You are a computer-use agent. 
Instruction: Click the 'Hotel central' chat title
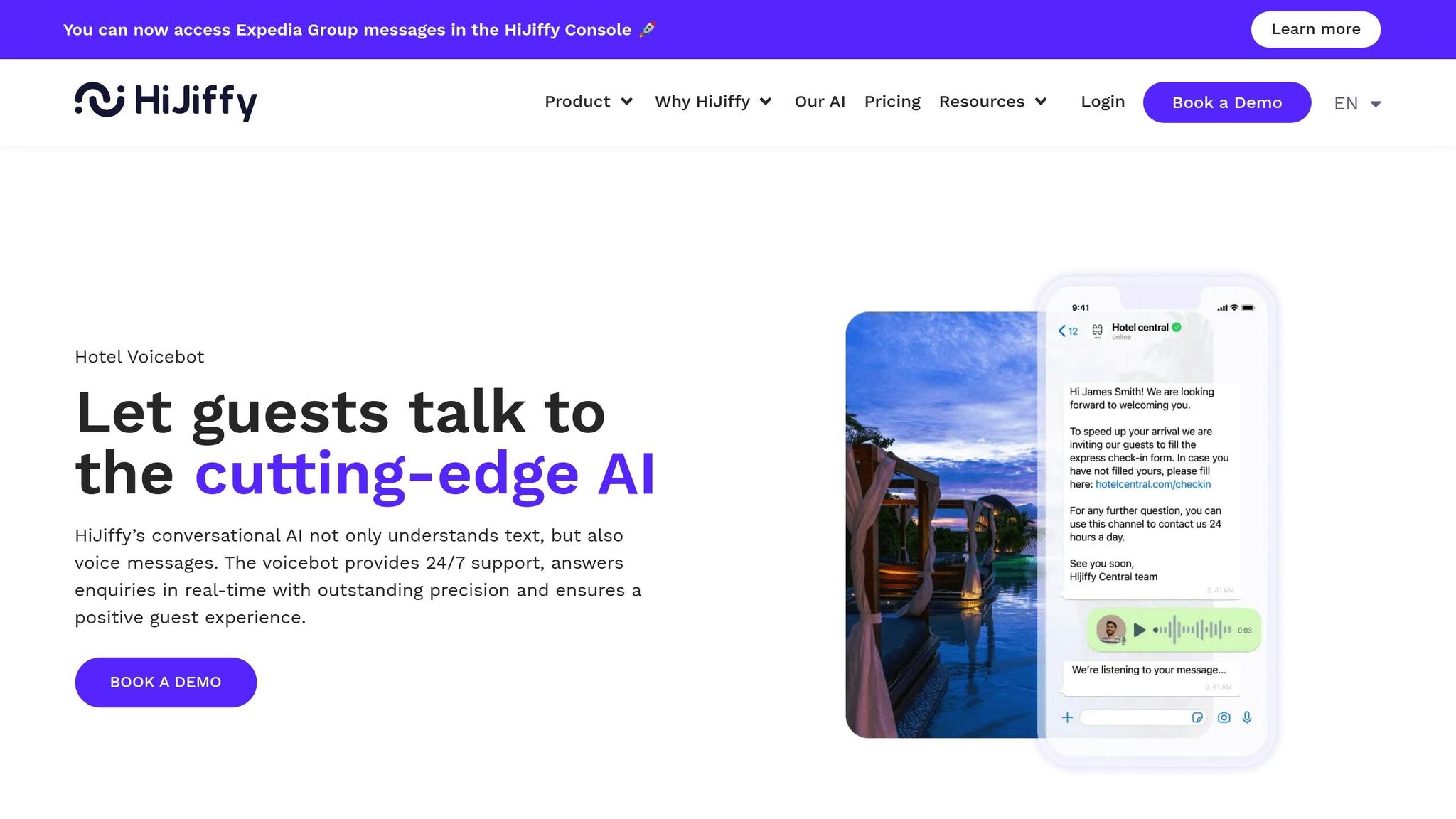pyautogui.click(x=1140, y=327)
